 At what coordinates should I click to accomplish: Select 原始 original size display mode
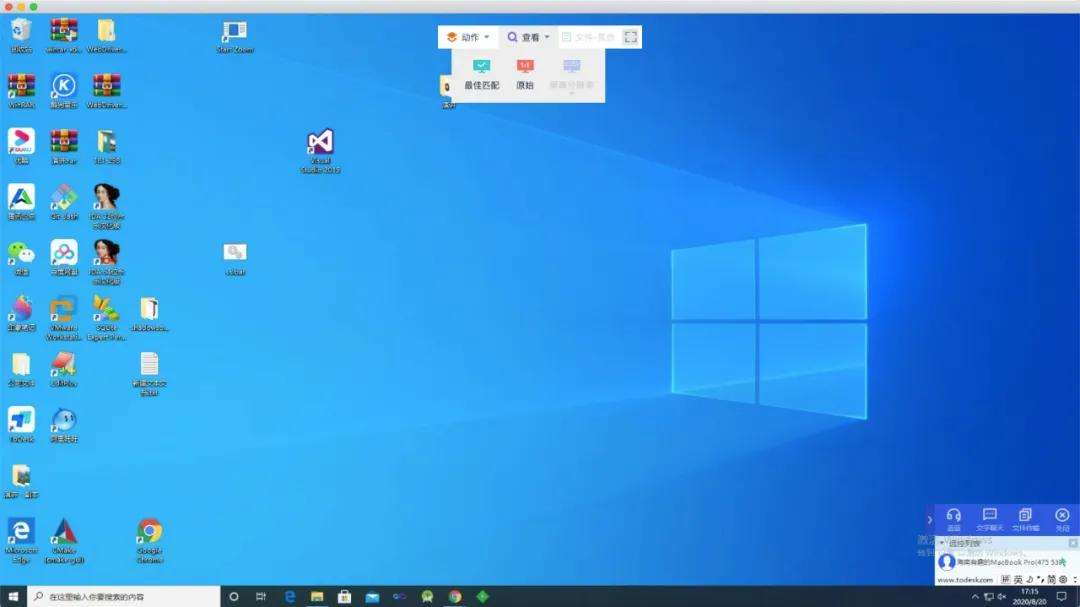[525, 74]
